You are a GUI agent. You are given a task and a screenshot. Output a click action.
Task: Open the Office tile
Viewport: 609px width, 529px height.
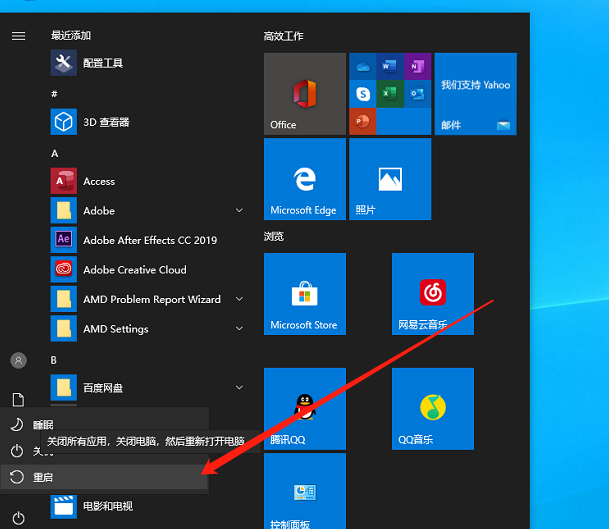(x=305, y=94)
